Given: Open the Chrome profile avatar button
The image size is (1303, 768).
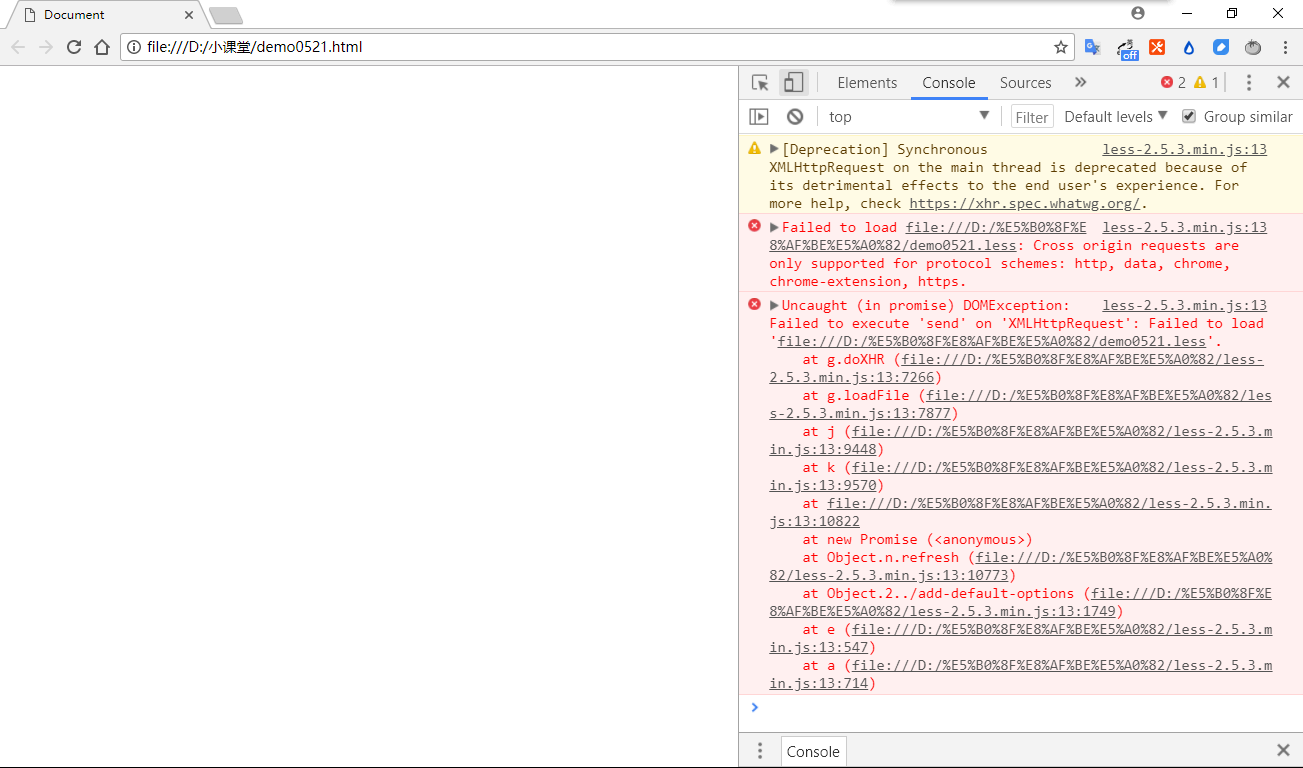Looking at the screenshot, I should [x=1138, y=13].
